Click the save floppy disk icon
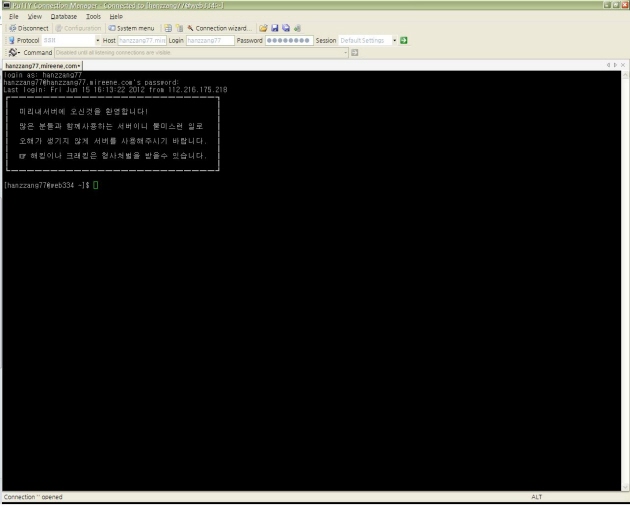630x508 pixels. coord(274,28)
